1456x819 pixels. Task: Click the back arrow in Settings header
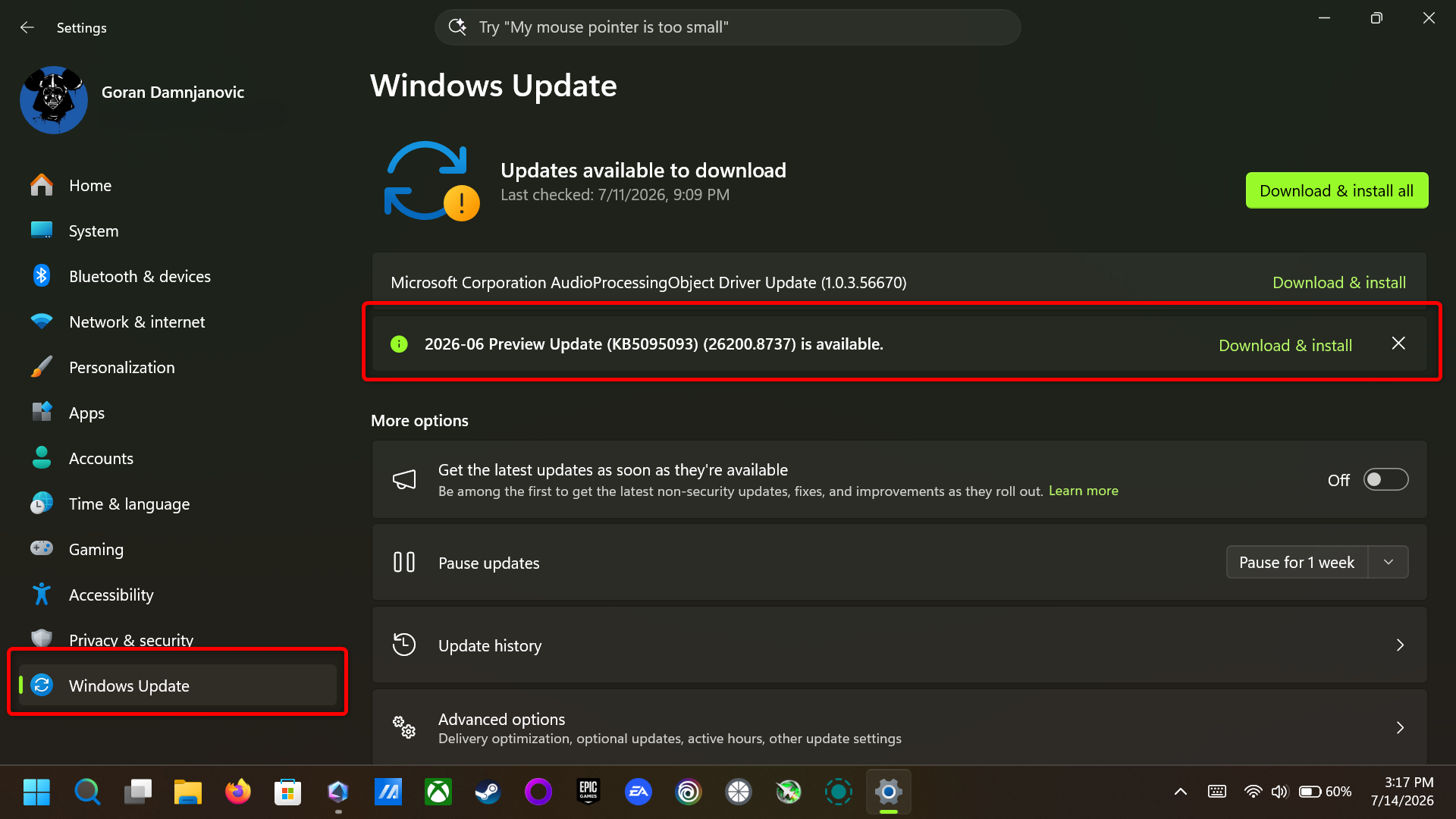tap(27, 27)
